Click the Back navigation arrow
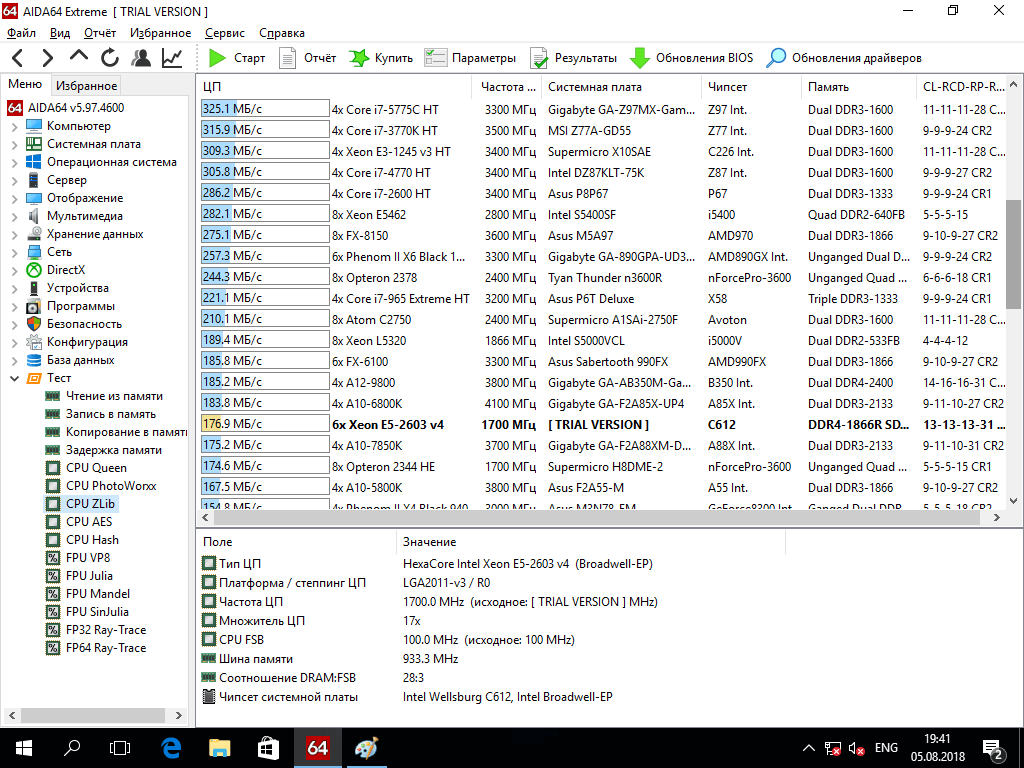Image resolution: width=1024 pixels, height=768 pixels. coord(18,58)
